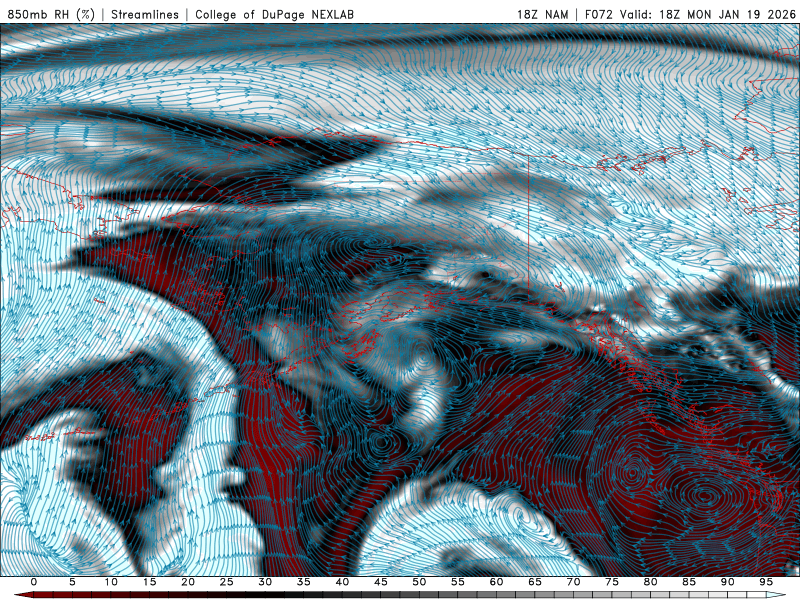Click the "Streamlines" header label
The height and width of the screenshot is (600, 800).
click(x=145, y=14)
